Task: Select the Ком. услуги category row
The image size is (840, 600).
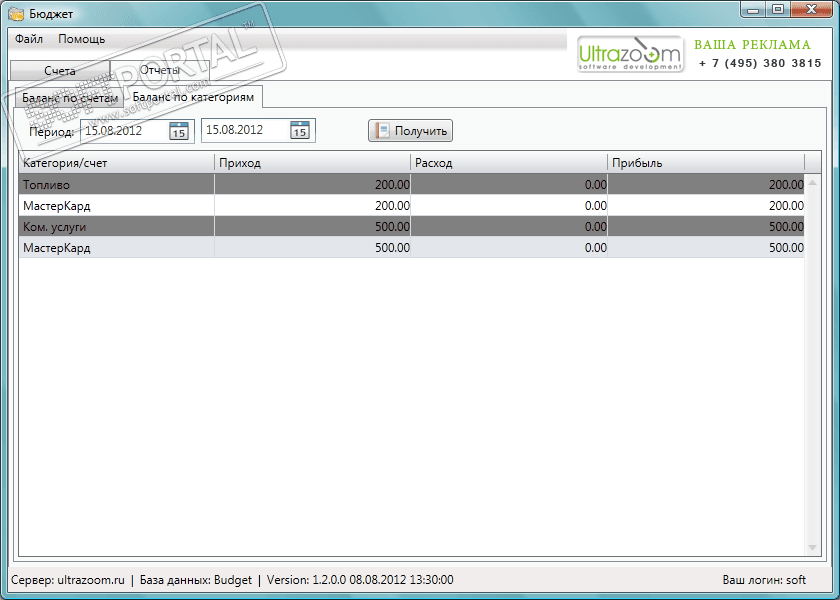Action: click(x=411, y=227)
